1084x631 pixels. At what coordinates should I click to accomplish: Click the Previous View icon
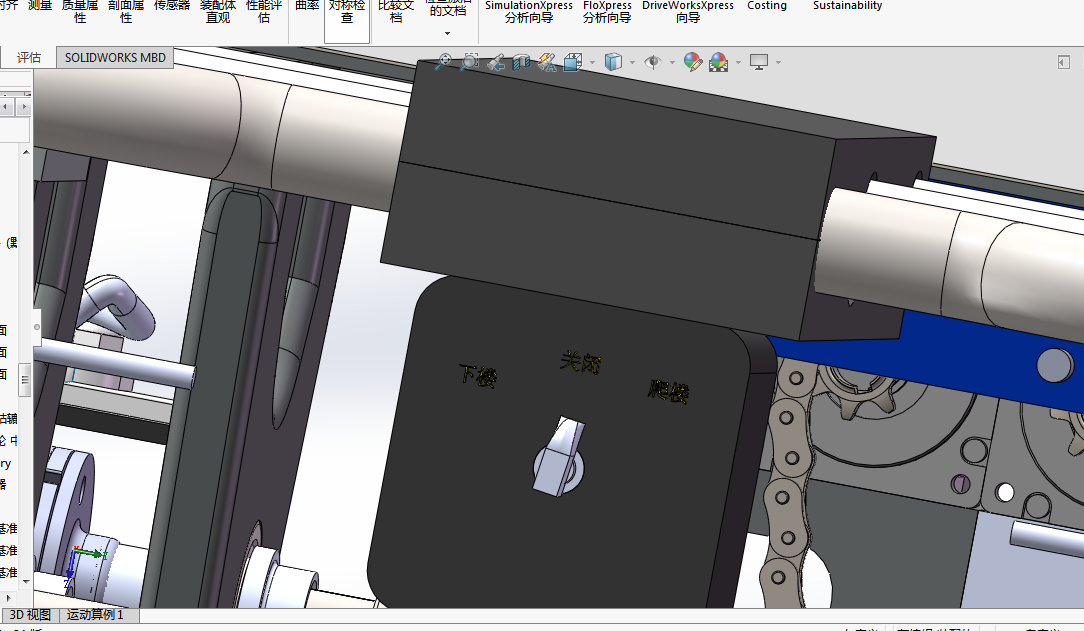[x=495, y=62]
